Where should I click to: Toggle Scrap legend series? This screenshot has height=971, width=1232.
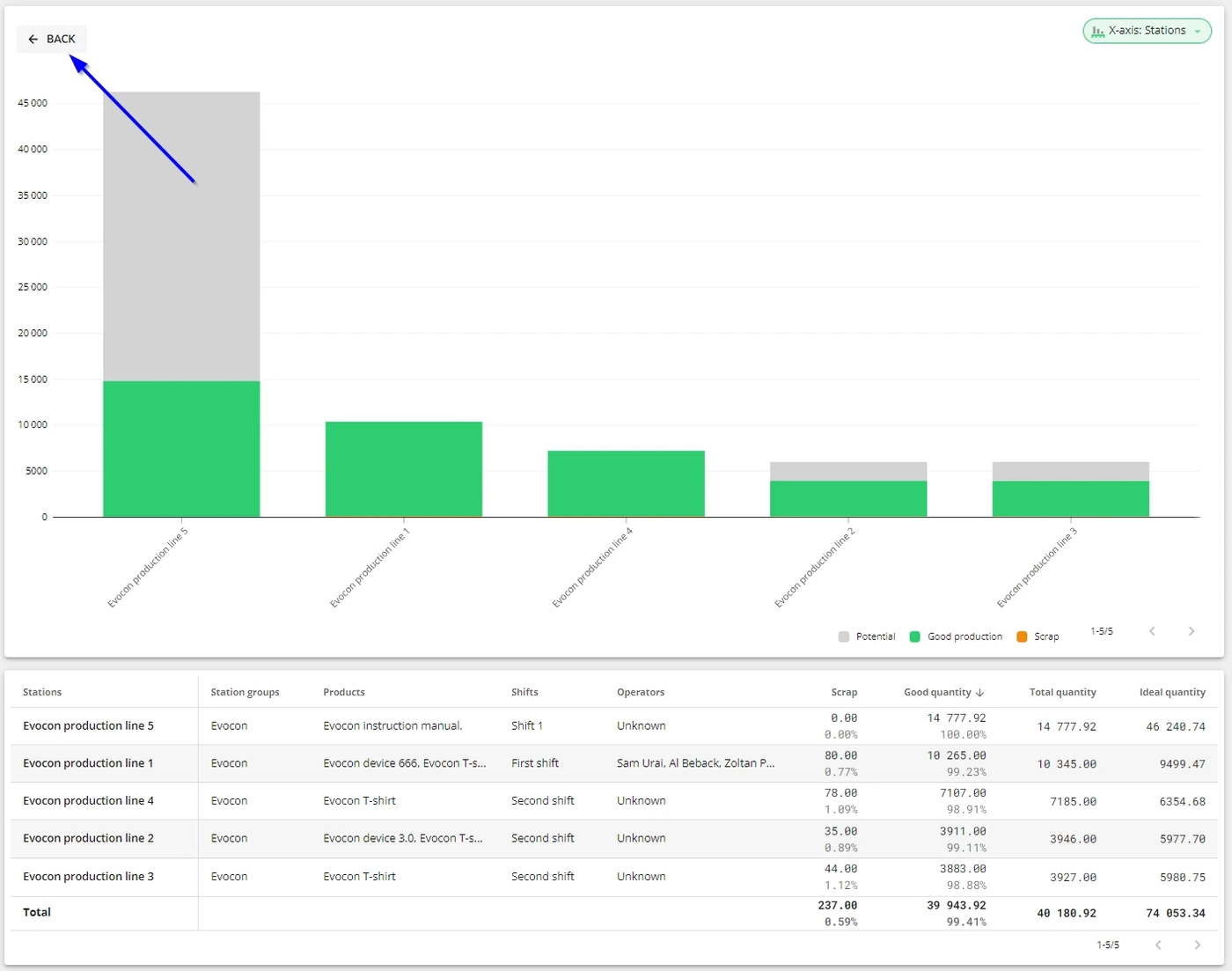1038,636
